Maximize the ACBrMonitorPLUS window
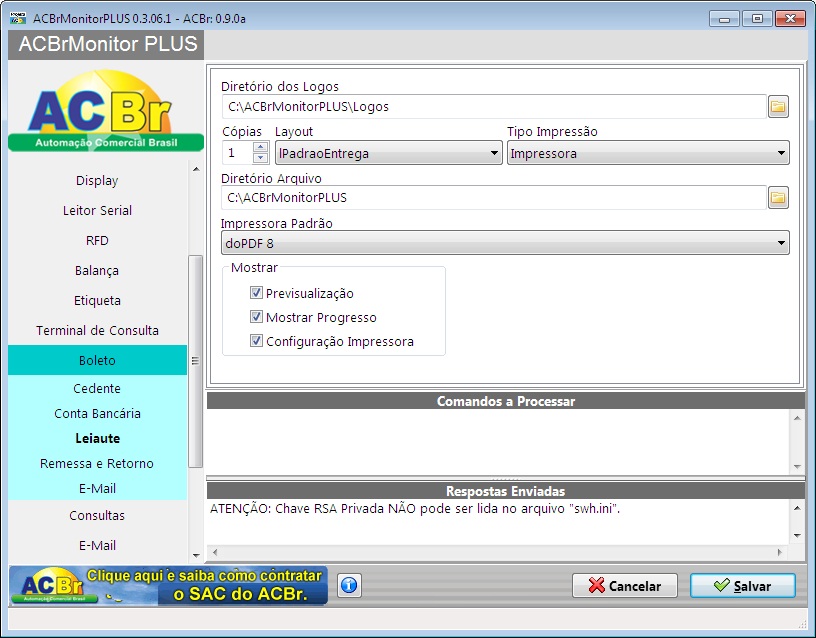Image resolution: width=816 pixels, height=638 pixels. (x=757, y=19)
